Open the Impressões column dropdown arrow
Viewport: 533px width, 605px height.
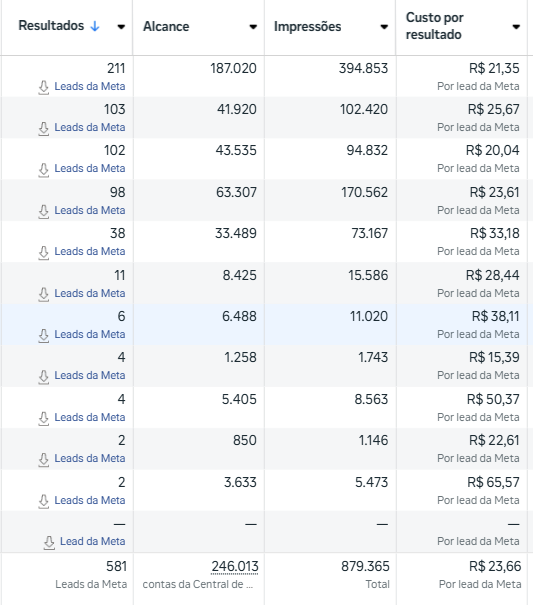click(x=384, y=27)
